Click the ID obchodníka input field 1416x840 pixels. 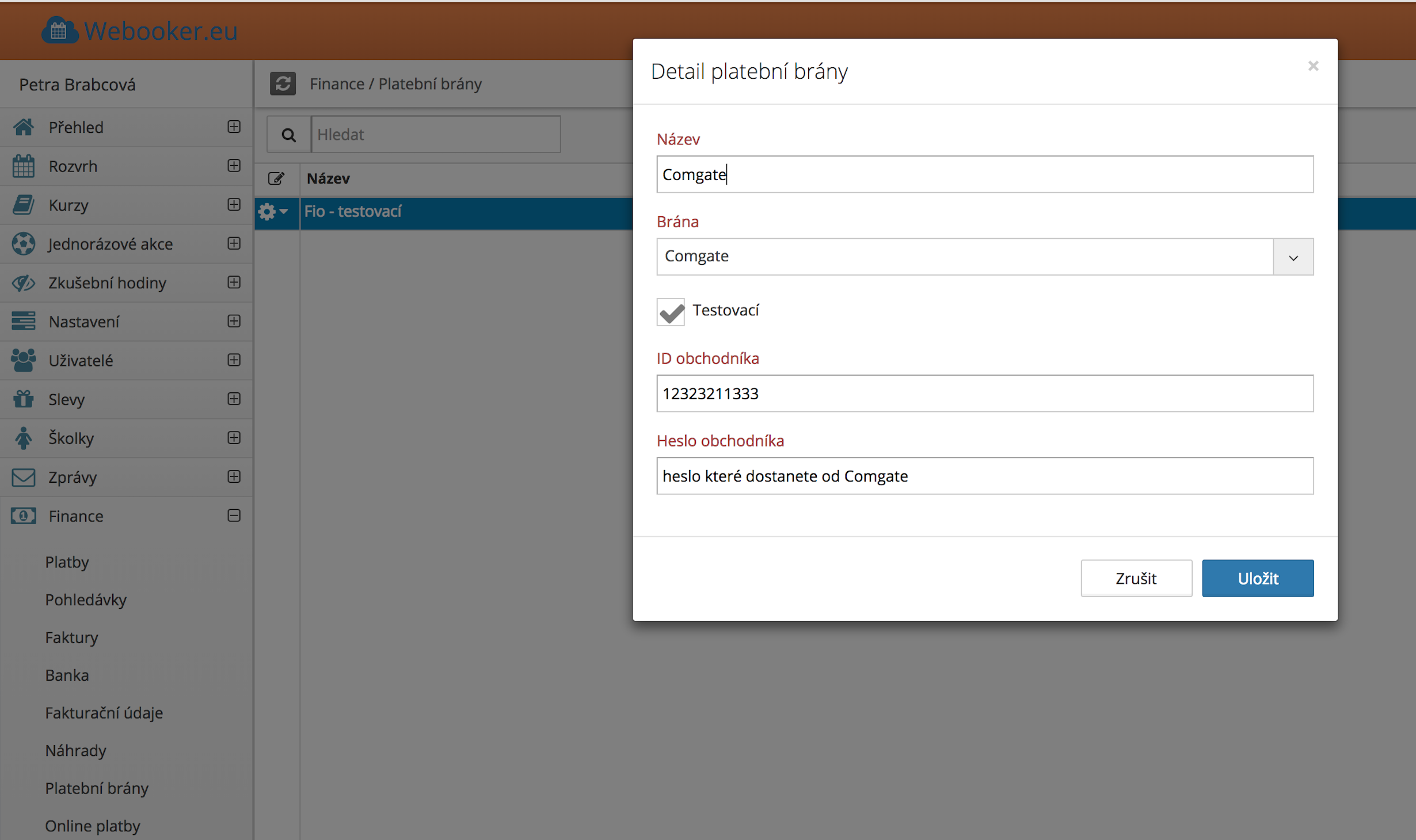pos(984,394)
